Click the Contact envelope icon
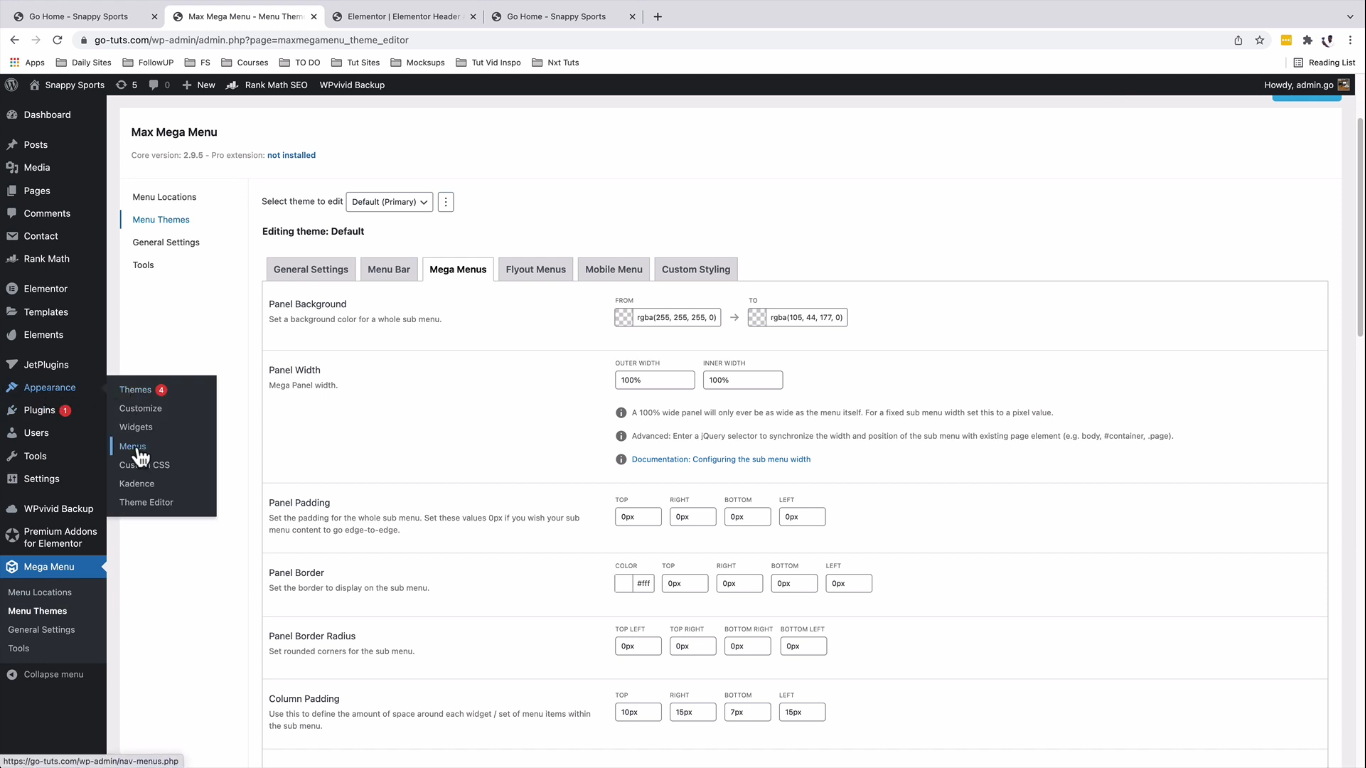The width and height of the screenshot is (1366, 768). [12, 236]
